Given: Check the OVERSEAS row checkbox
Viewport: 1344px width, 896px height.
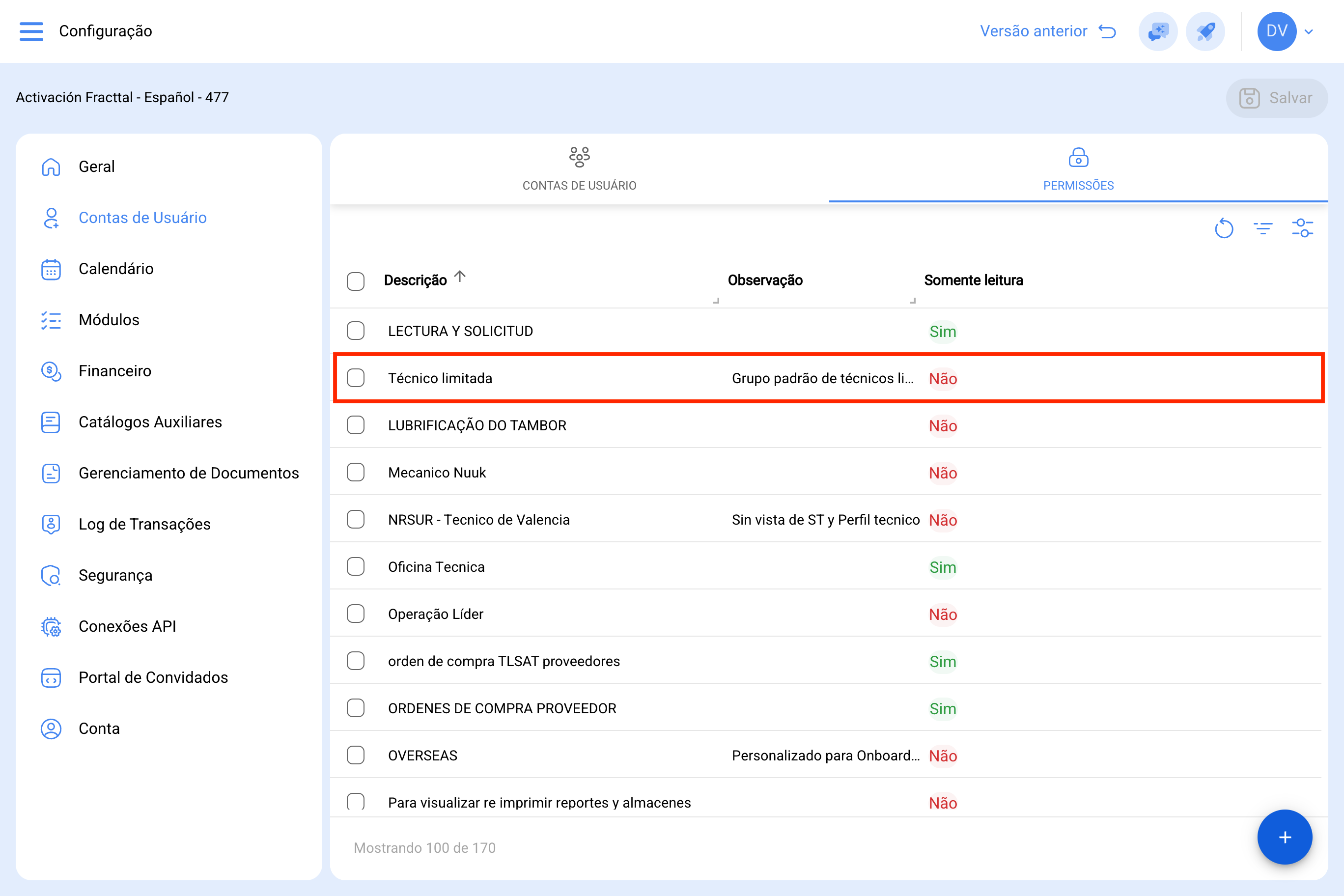Looking at the screenshot, I should point(356,755).
